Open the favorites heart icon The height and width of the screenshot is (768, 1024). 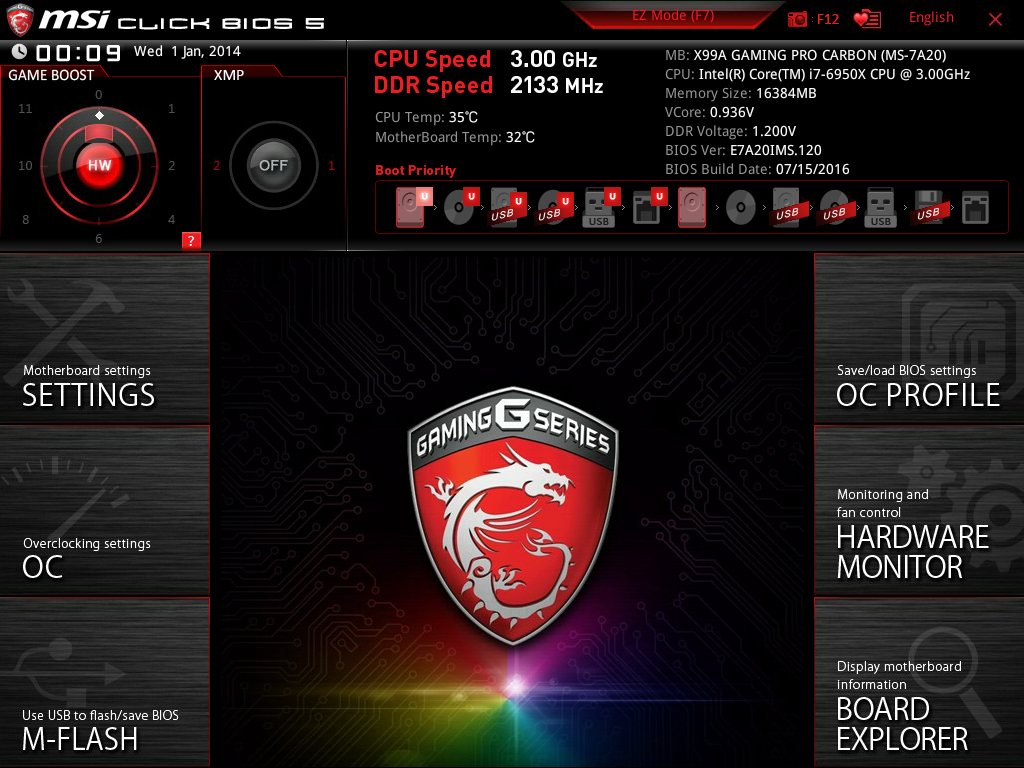[x=867, y=19]
